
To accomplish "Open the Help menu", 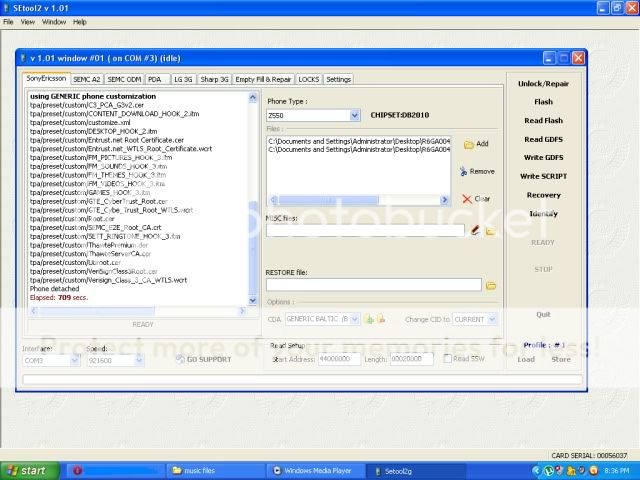I will tap(80, 22).
